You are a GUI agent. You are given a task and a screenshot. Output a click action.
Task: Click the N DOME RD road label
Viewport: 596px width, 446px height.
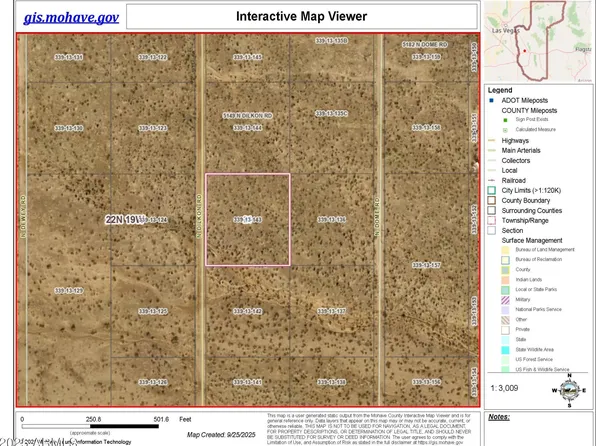click(377, 216)
